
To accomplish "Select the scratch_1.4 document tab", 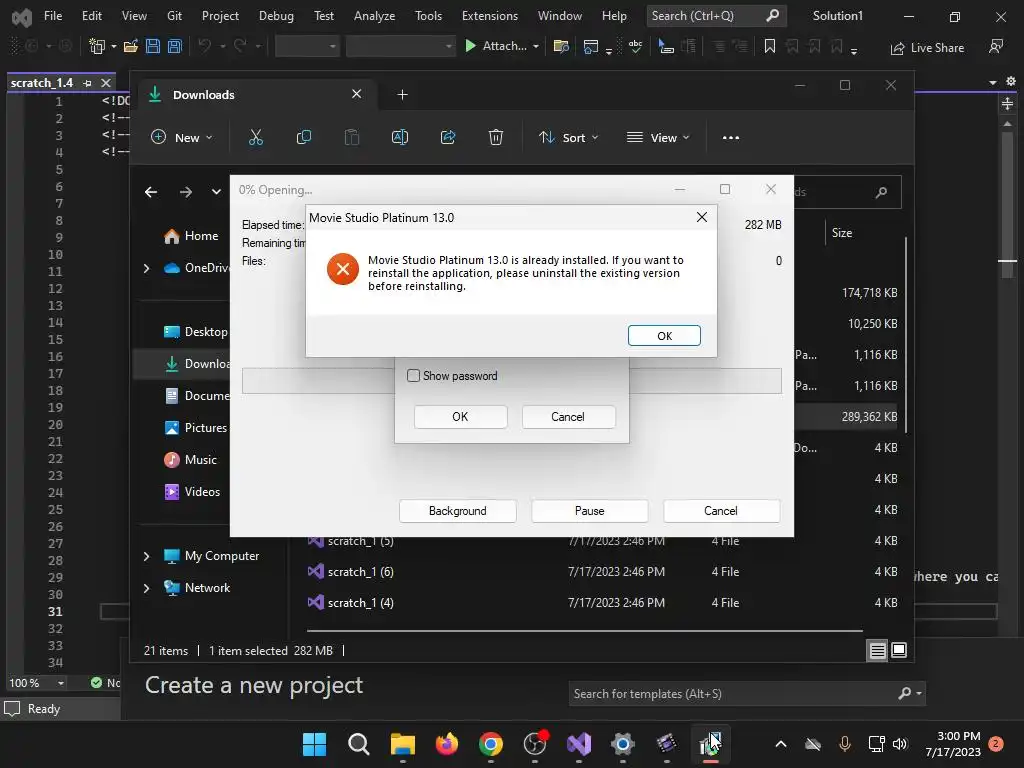I will point(42,83).
